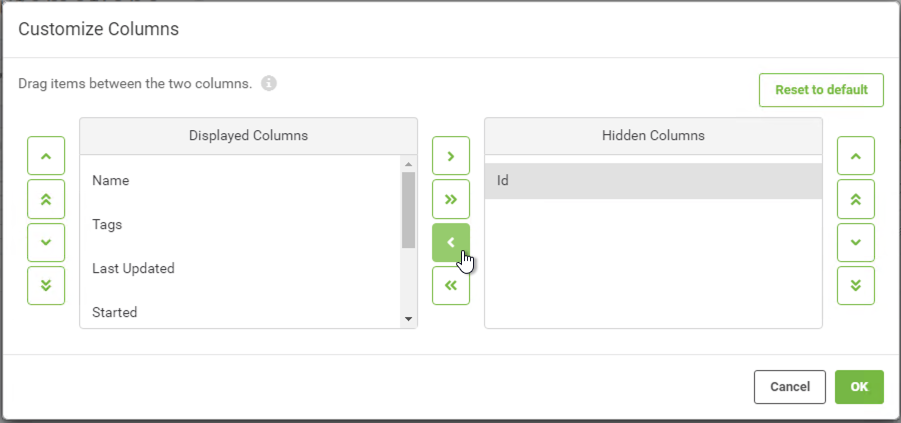Move selected displayed column to bottom

(46, 286)
